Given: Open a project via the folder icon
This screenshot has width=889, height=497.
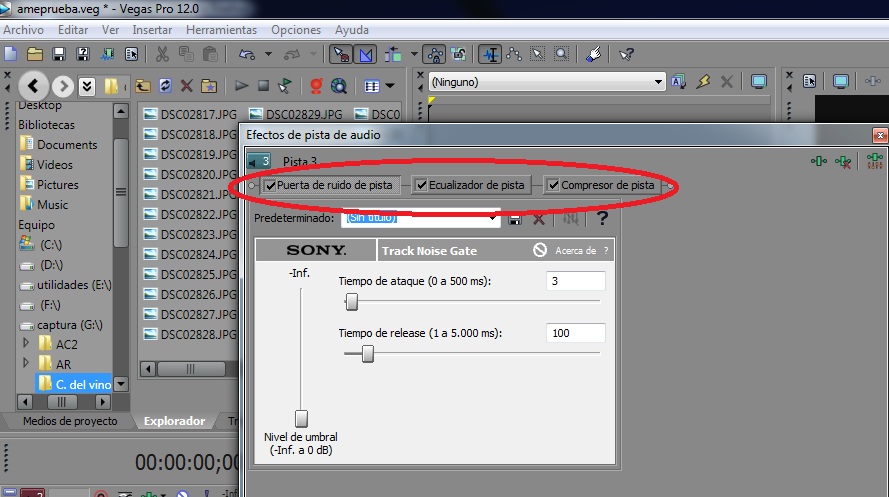Looking at the screenshot, I should [35, 54].
